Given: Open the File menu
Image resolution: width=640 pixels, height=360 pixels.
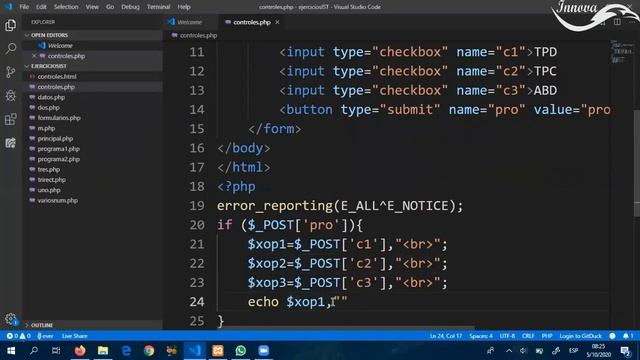Looking at the screenshot, I should click(x=24, y=7).
